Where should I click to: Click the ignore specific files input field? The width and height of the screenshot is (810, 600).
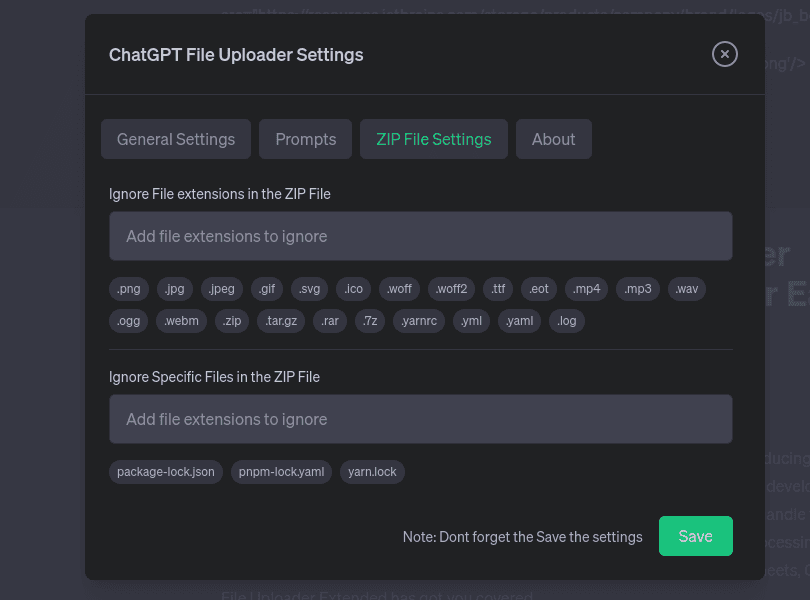[x=421, y=419]
